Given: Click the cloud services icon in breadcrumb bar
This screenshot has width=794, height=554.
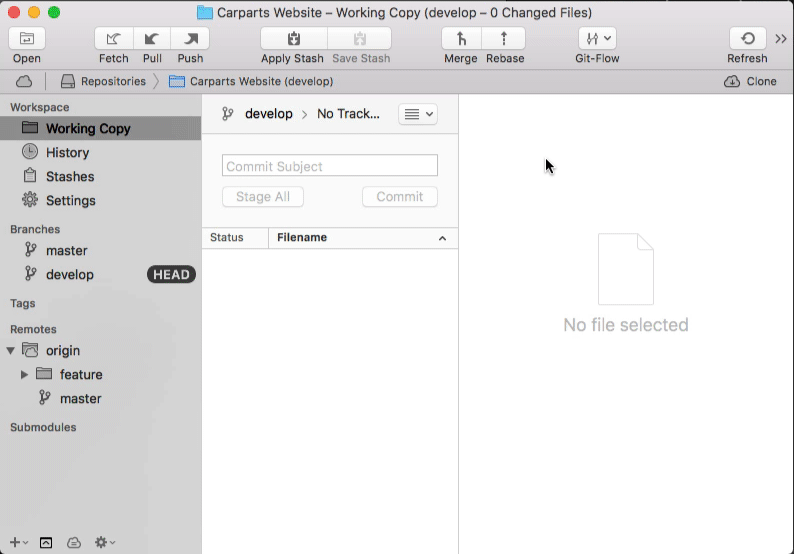Looking at the screenshot, I should pyautogui.click(x=24, y=81).
